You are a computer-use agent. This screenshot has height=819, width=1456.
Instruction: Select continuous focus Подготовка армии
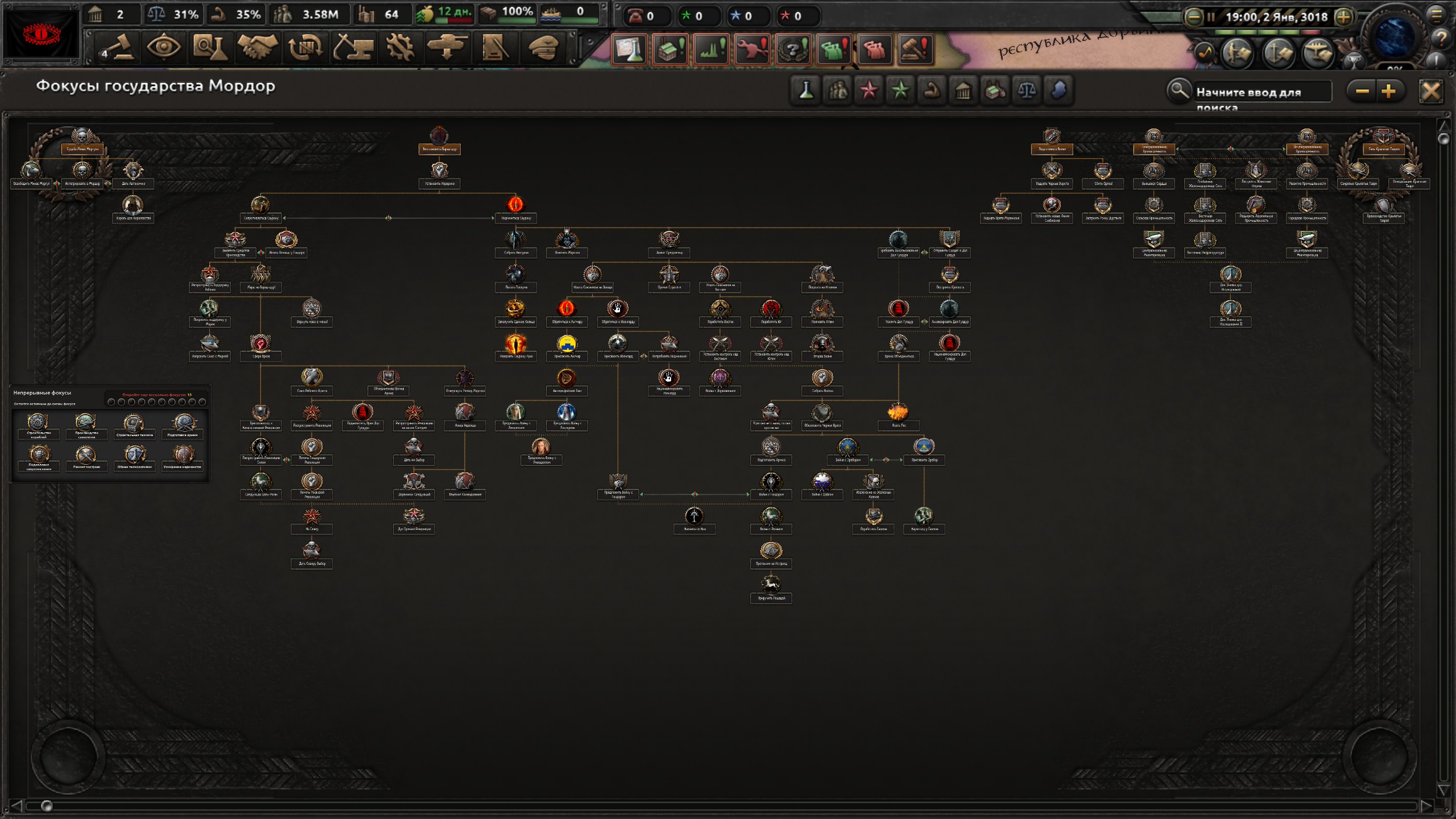click(183, 426)
